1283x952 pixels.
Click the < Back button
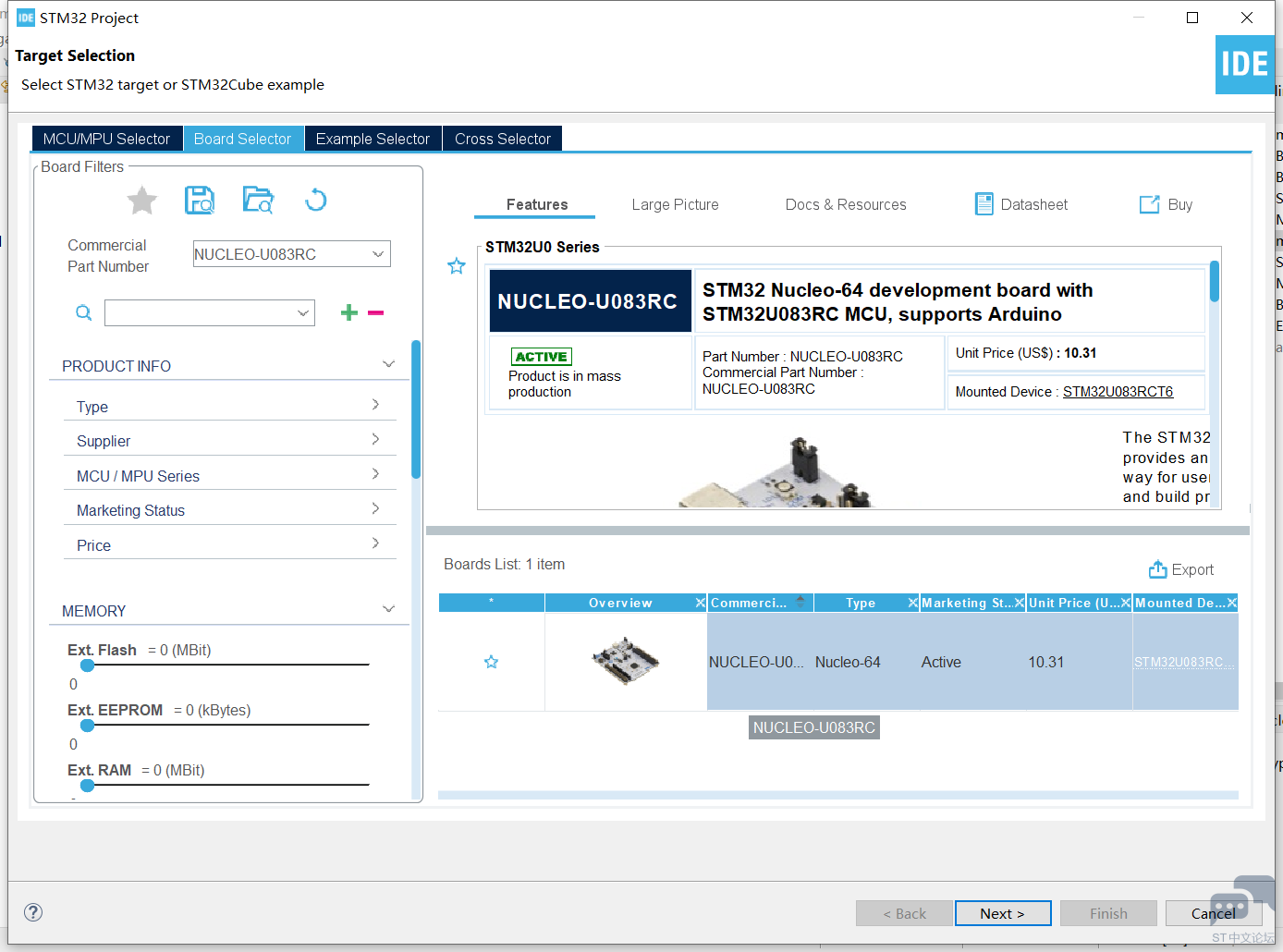click(x=904, y=913)
